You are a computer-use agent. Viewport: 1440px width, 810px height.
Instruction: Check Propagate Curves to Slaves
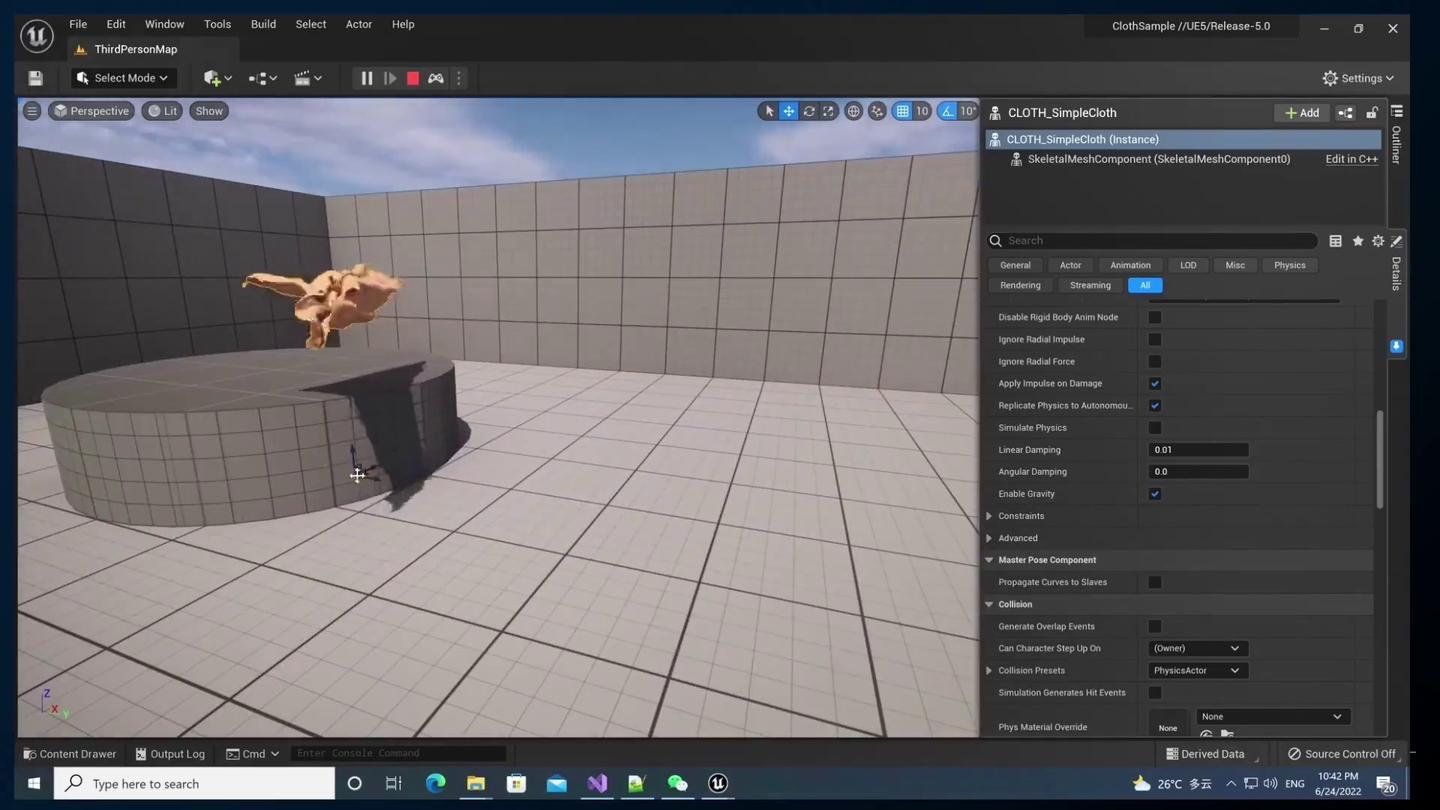coord(1155,582)
